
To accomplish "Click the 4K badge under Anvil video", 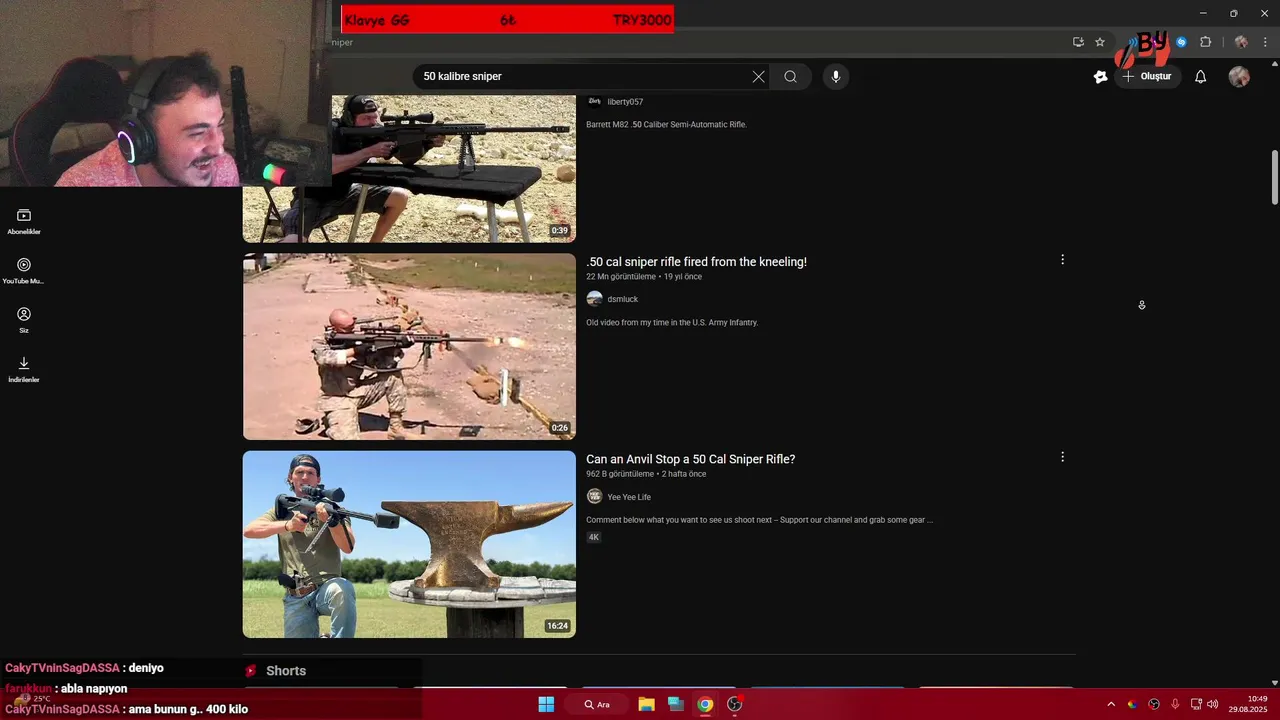I will (x=593, y=537).
